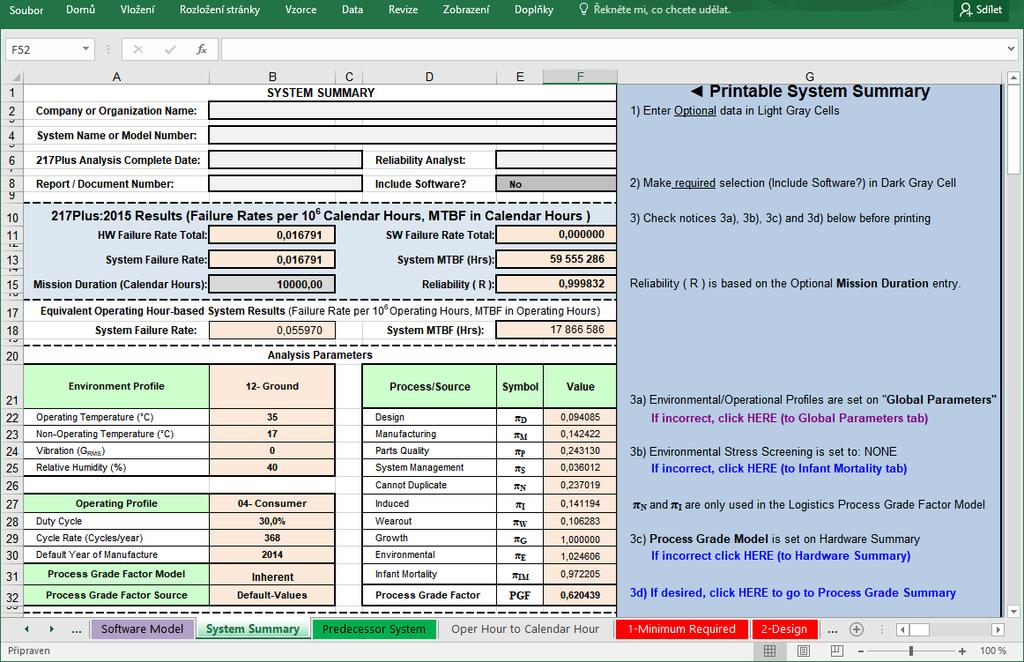Switch to 2-Design sheet tab
Screen dimensions: 1024x662
pyautogui.click(x=784, y=629)
